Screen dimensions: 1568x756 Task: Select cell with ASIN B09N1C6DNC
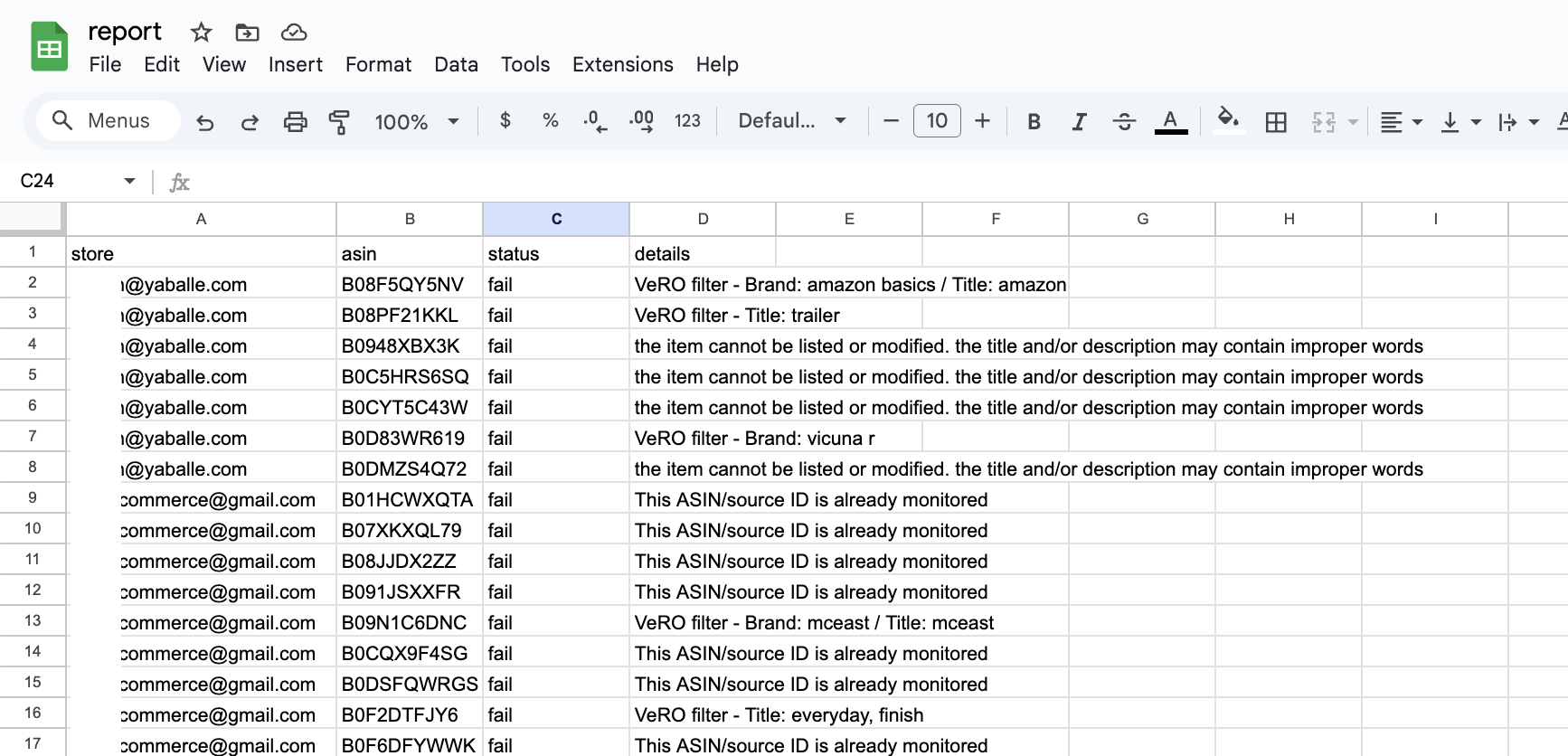pyautogui.click(x=410, y=622)
